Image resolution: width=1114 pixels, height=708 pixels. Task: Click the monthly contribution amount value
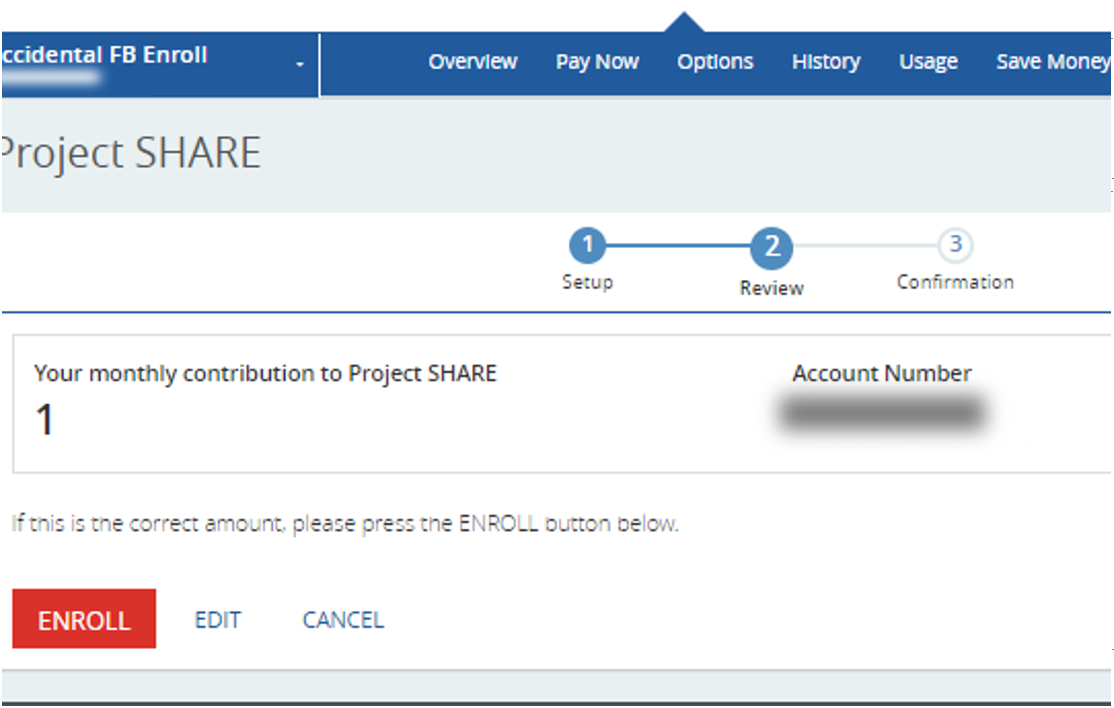[45, 421]
